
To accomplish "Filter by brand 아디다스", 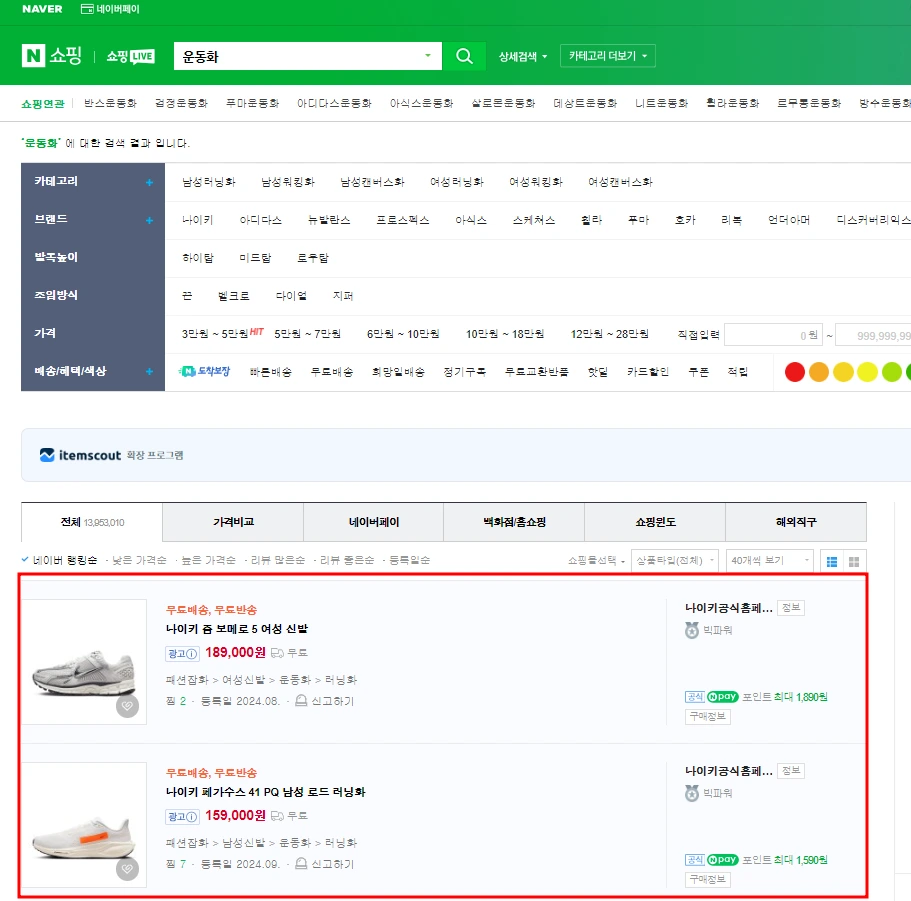I will [x=261, y=220].
